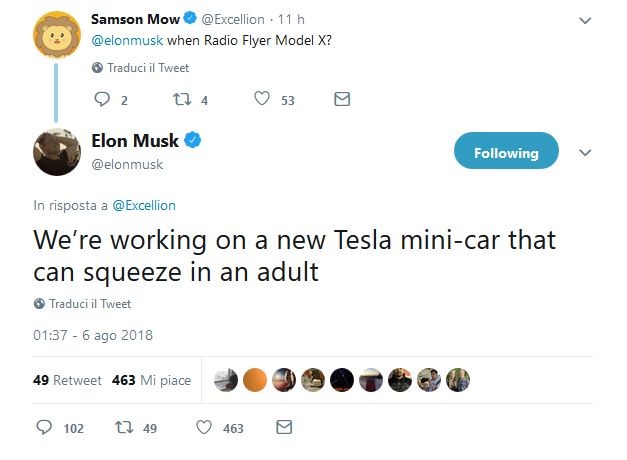Send Elon Musk's tweet via direct message

point(283,428)
